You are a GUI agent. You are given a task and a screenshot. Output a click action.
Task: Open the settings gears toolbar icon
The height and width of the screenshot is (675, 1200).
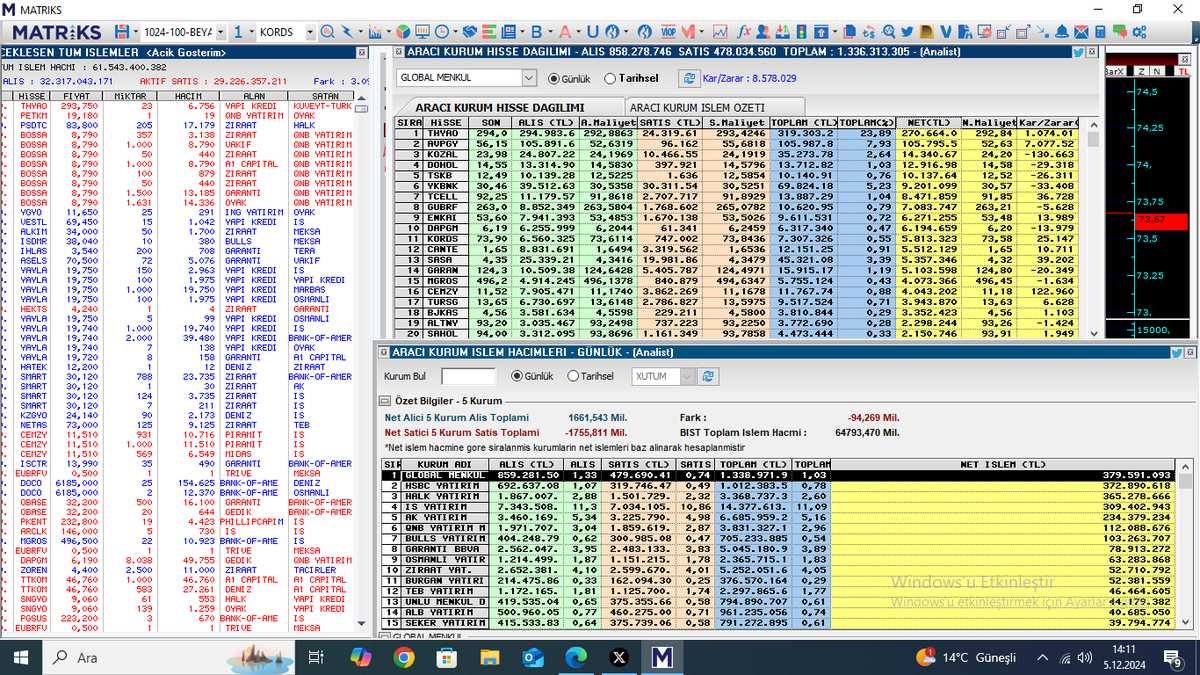(1139, 32)
